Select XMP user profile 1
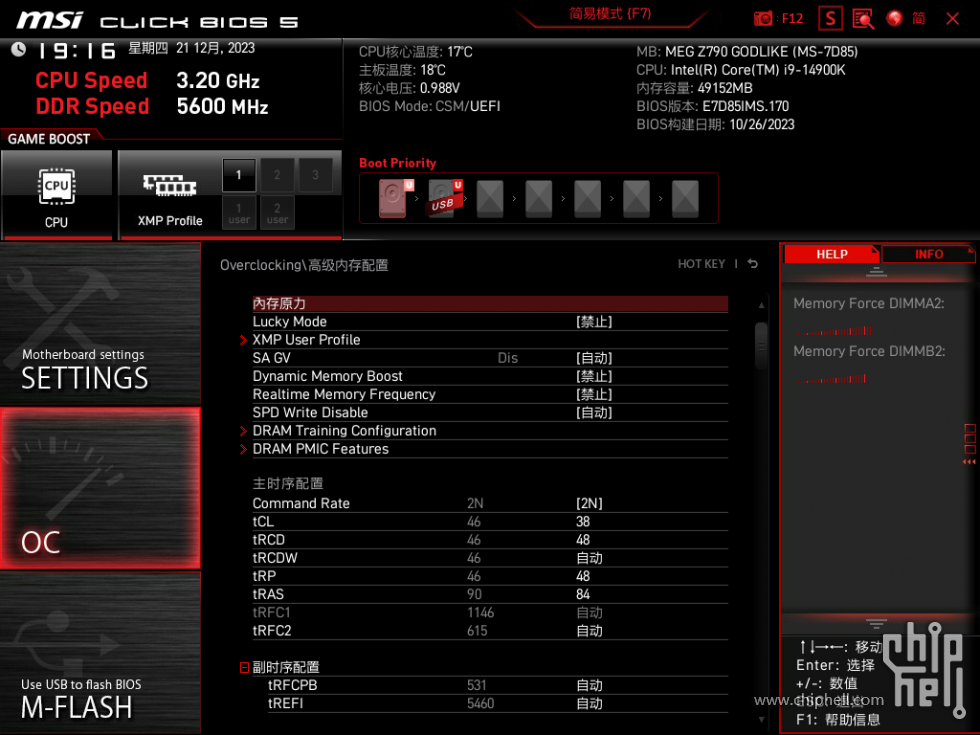The width and height of the screenshot is (980, 735). pyautogui.click(x=239, y=212)
